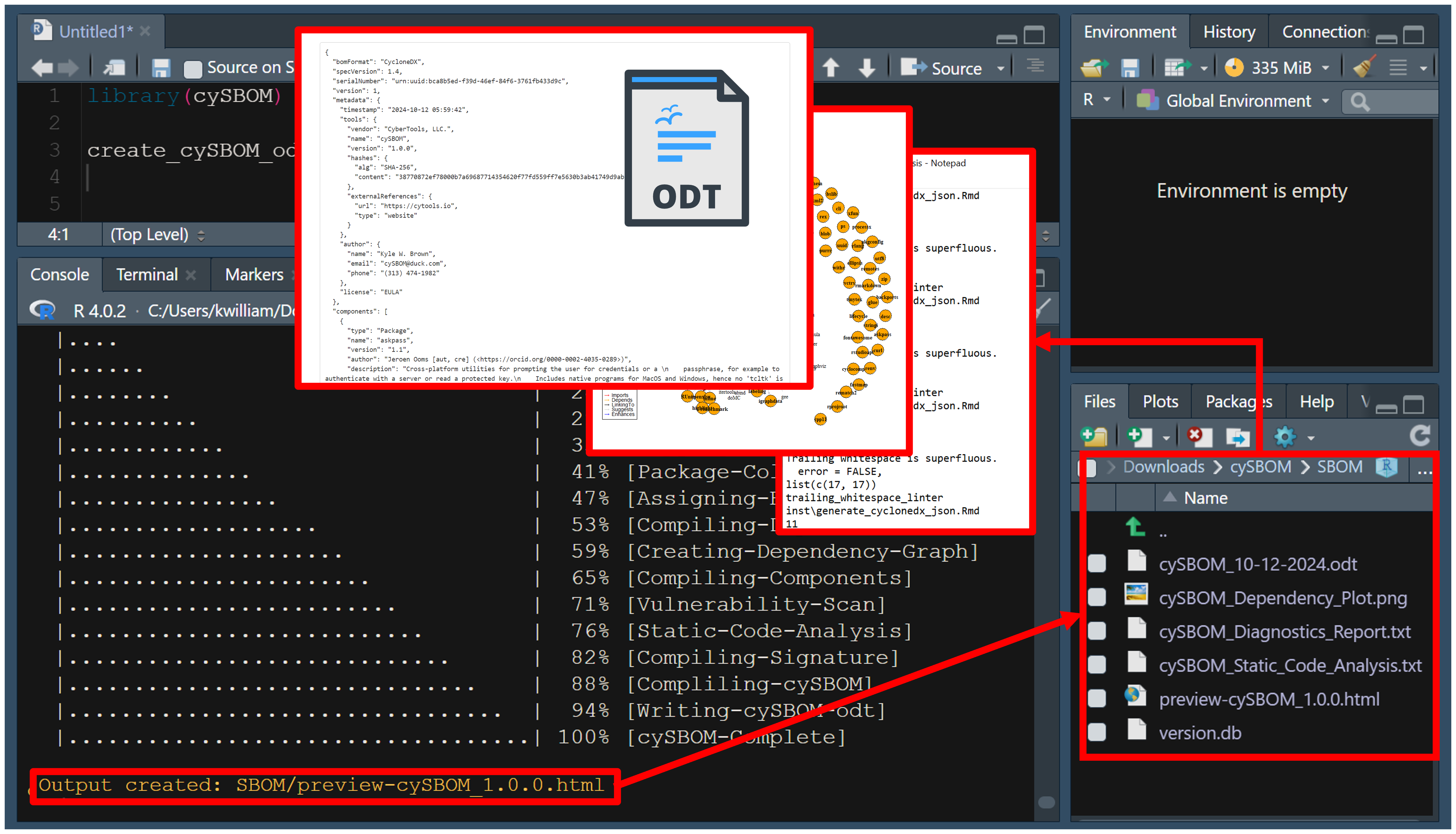Screen dimensions: 1456x834
Task: Click the R logo in the console header
Action: coord(42,310)
